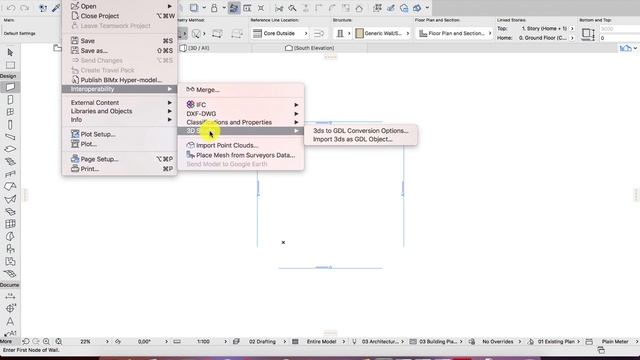640x360 pixels.
Task: Open Floor Plan and Section dropdown
Action: point(455,33)
